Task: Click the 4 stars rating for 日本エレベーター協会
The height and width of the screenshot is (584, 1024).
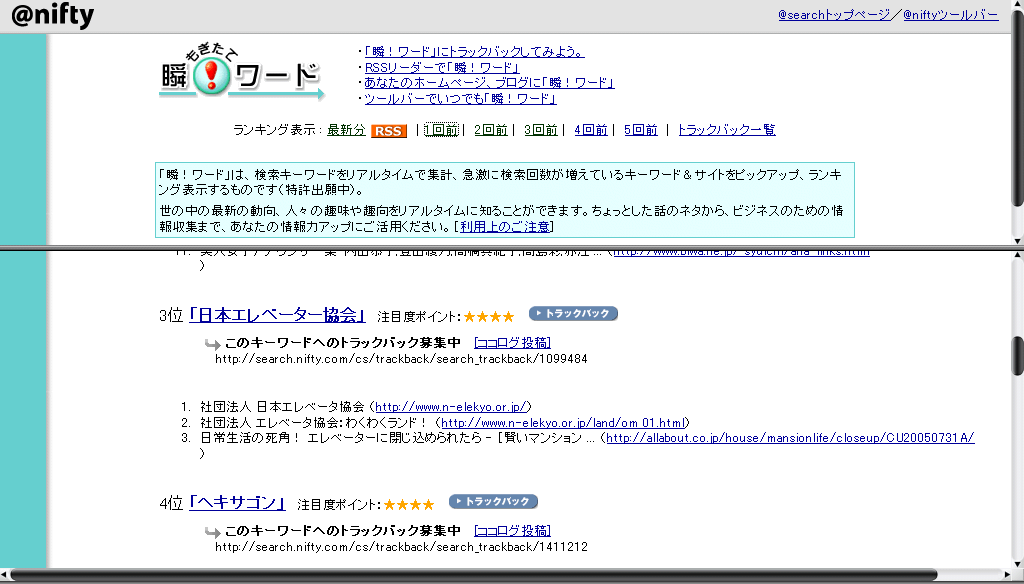Action: (x=489, y=317)
